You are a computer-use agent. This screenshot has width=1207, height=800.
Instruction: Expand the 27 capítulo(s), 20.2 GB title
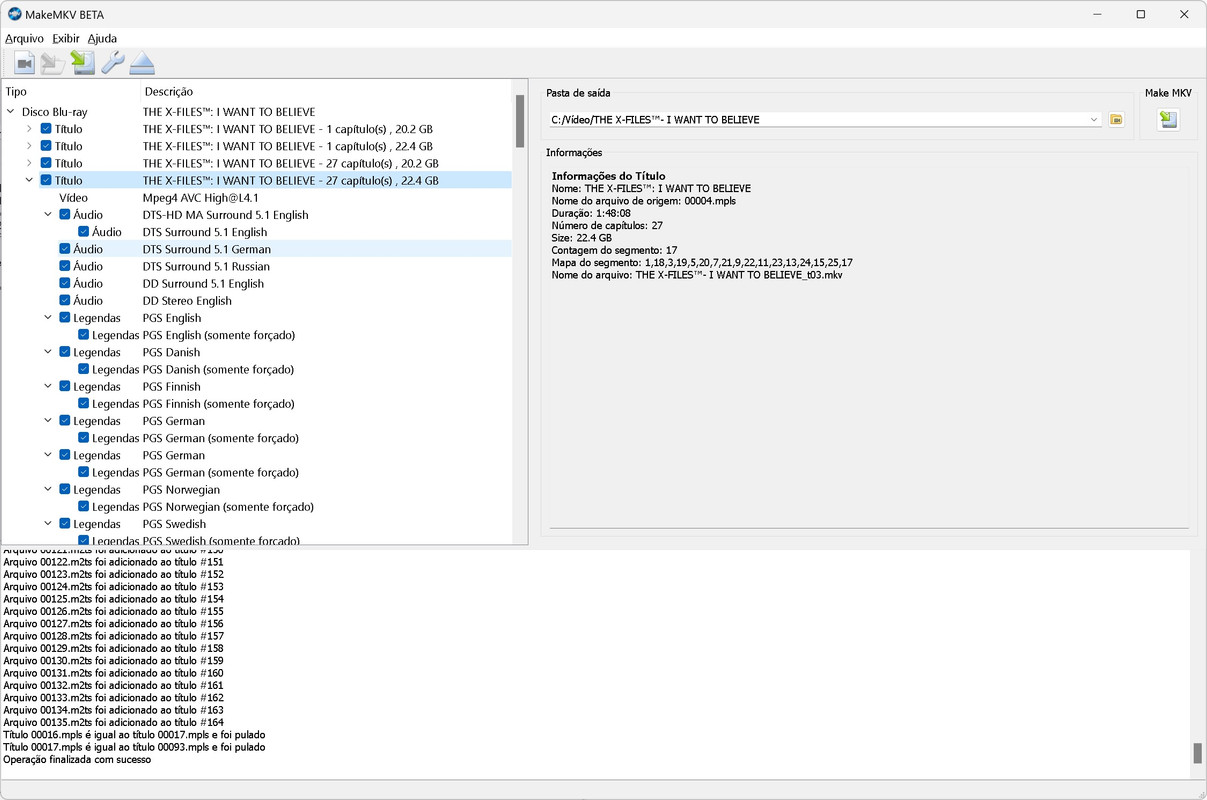click(29, 163)
